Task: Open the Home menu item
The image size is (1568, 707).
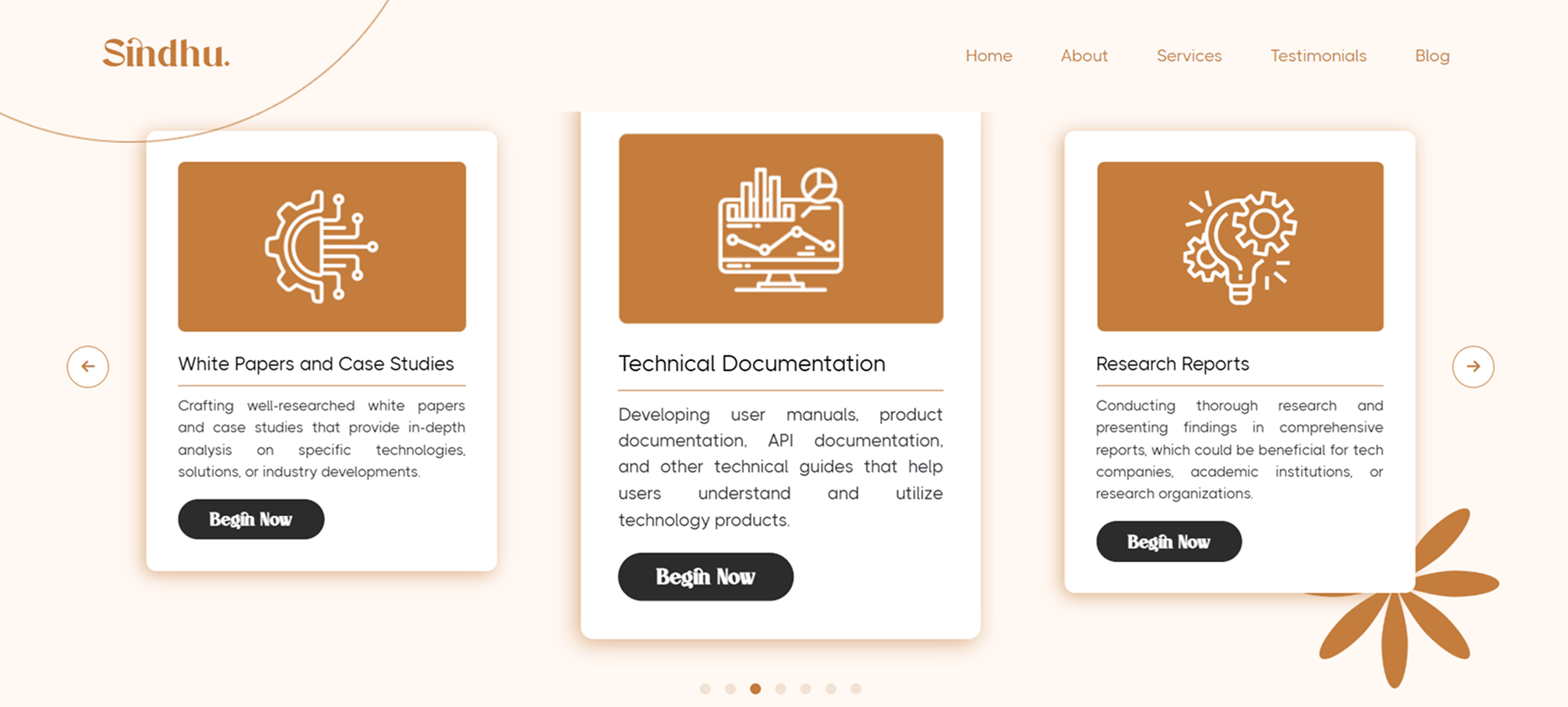Action: [x=988, y=56]
